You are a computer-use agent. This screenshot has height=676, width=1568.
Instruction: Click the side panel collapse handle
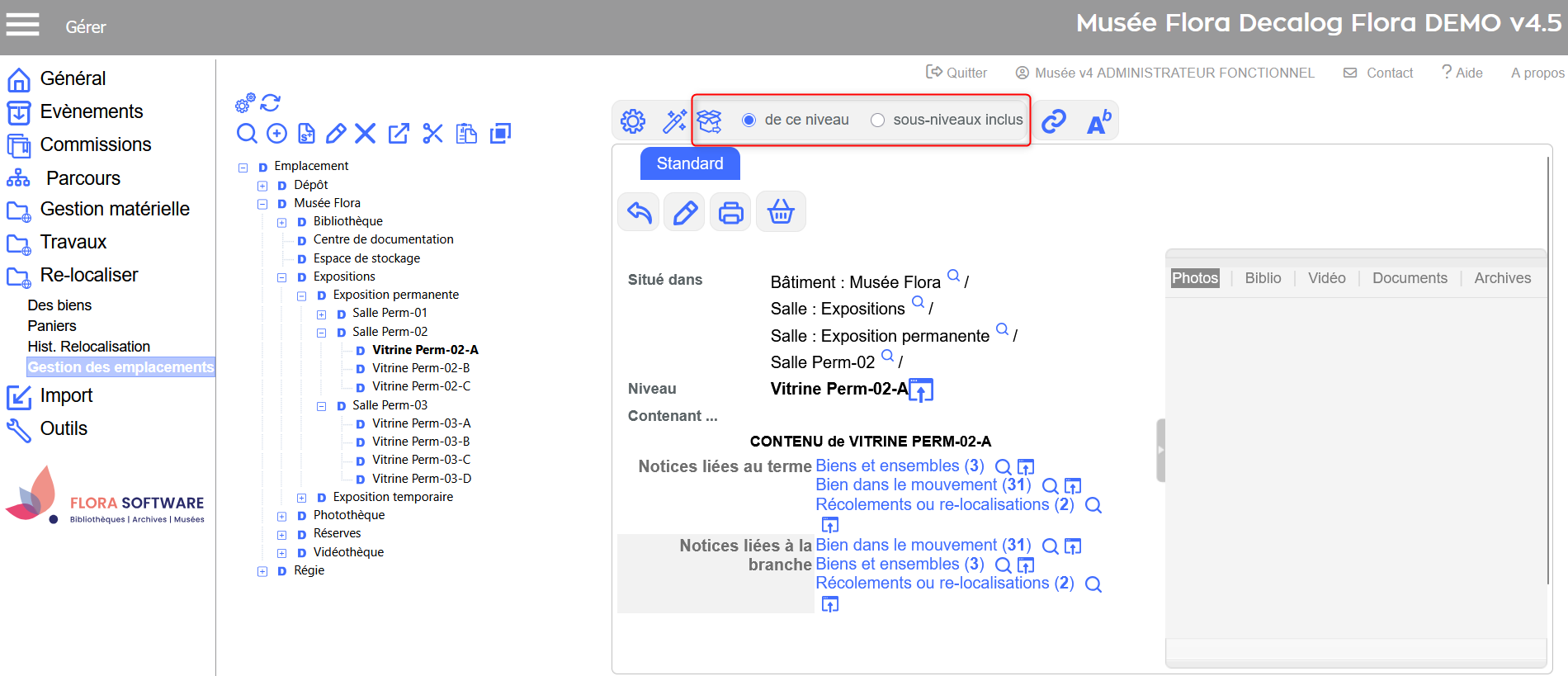(1160, 450)
